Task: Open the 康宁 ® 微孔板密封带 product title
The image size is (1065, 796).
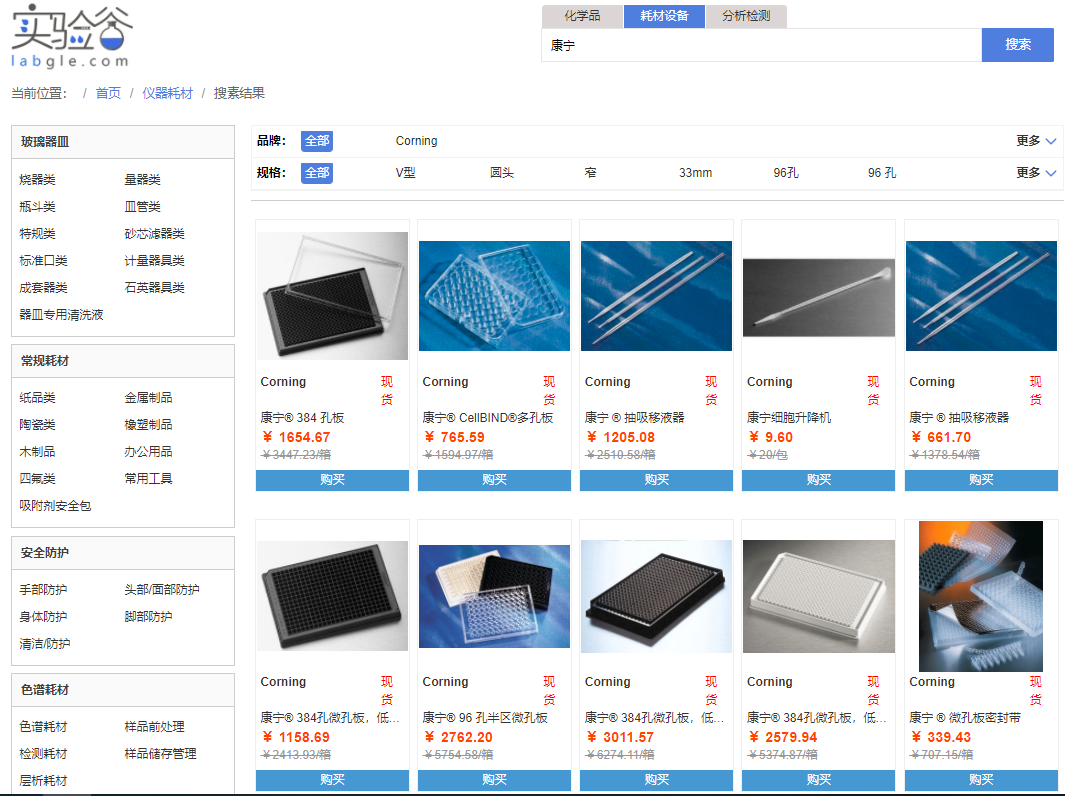Action: (x=964, y=717)
